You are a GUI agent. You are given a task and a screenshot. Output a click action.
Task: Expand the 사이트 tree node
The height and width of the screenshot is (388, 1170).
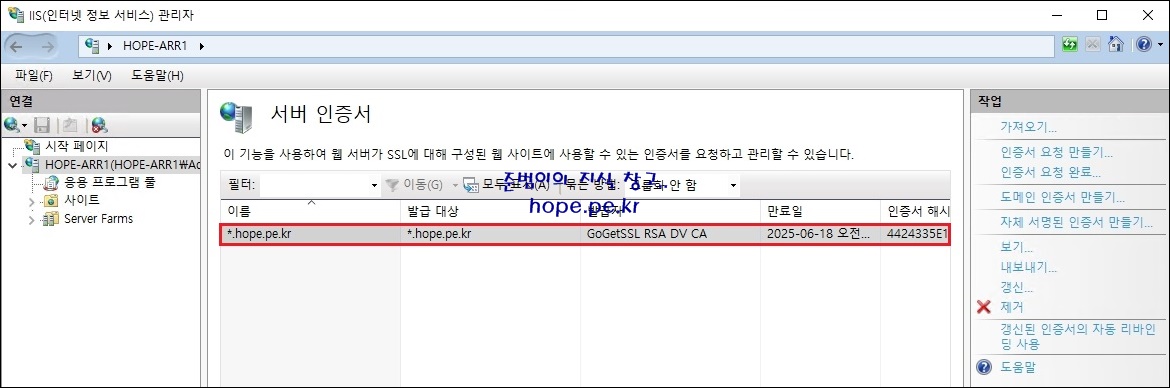coord(31,201)
